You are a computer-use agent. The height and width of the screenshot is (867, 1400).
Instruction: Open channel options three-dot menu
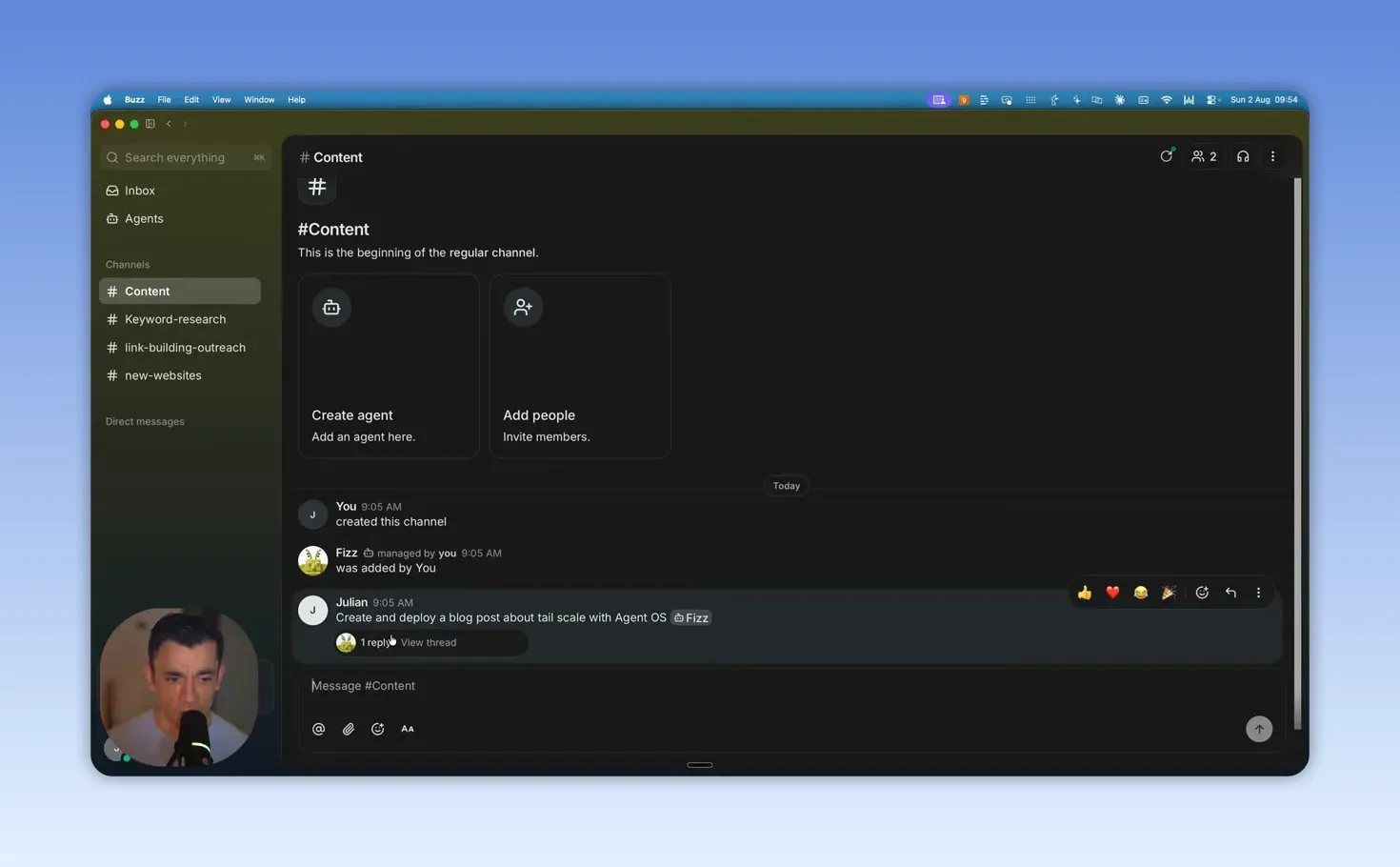[1272, 156]
